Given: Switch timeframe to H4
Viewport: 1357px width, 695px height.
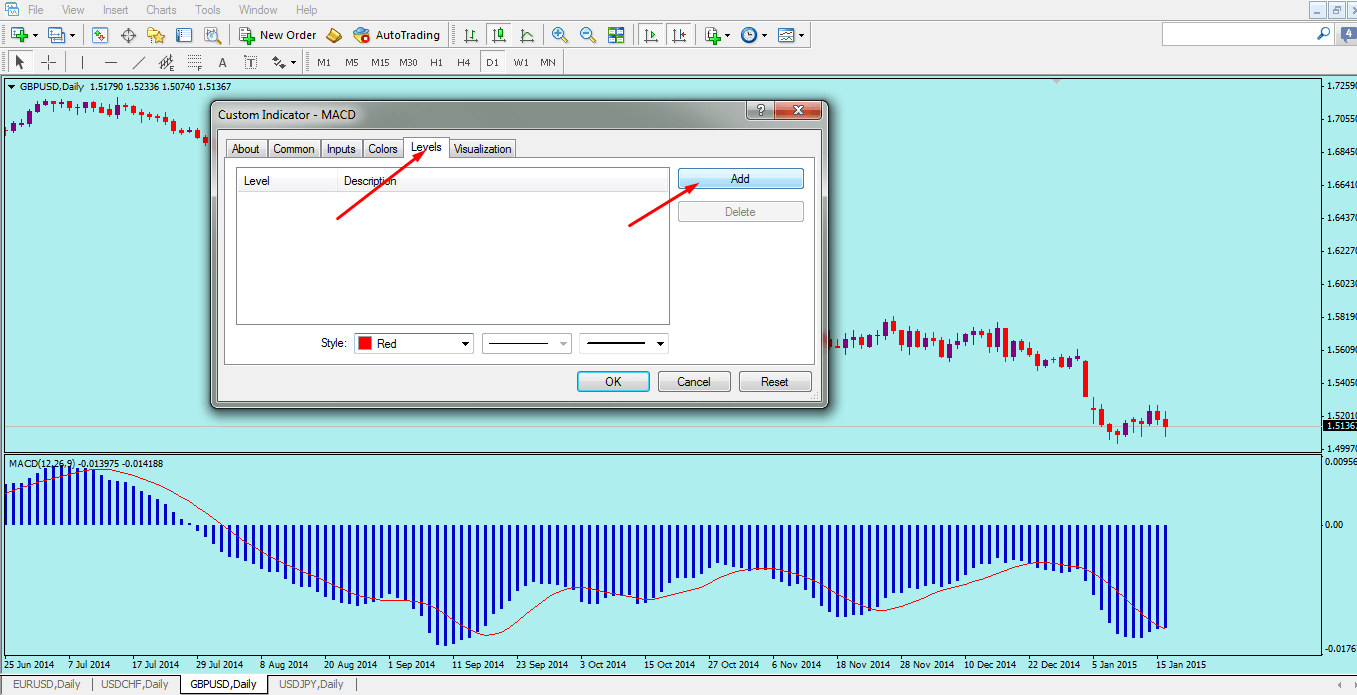Looking at the screenshot, I should click(x=463, y=62).
